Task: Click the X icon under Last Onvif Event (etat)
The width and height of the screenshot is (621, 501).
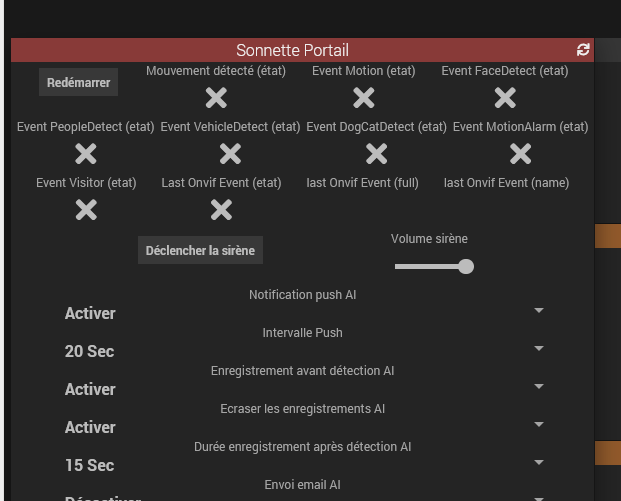Action: coord(221,209)
